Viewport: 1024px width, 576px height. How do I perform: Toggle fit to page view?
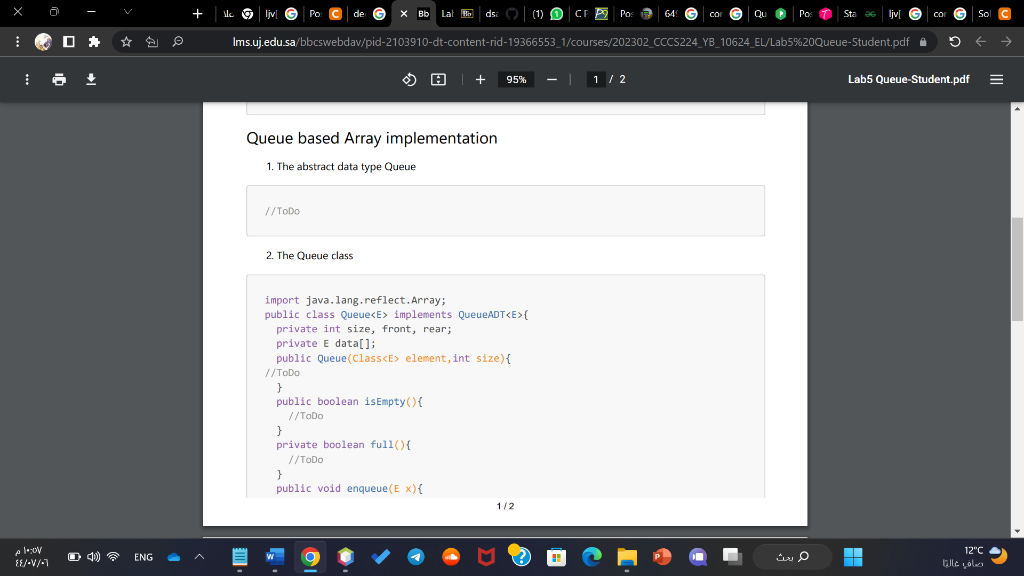click(438, 79)
